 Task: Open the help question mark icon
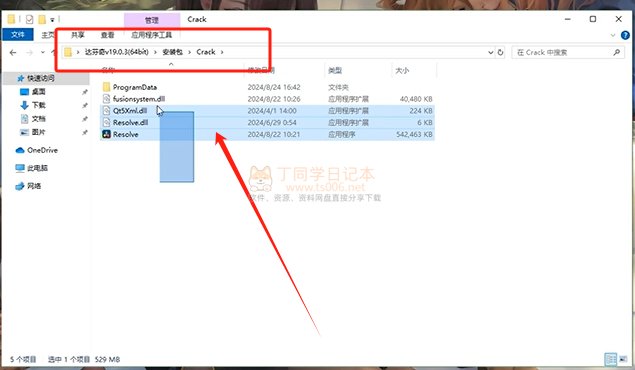click(625, 35)
